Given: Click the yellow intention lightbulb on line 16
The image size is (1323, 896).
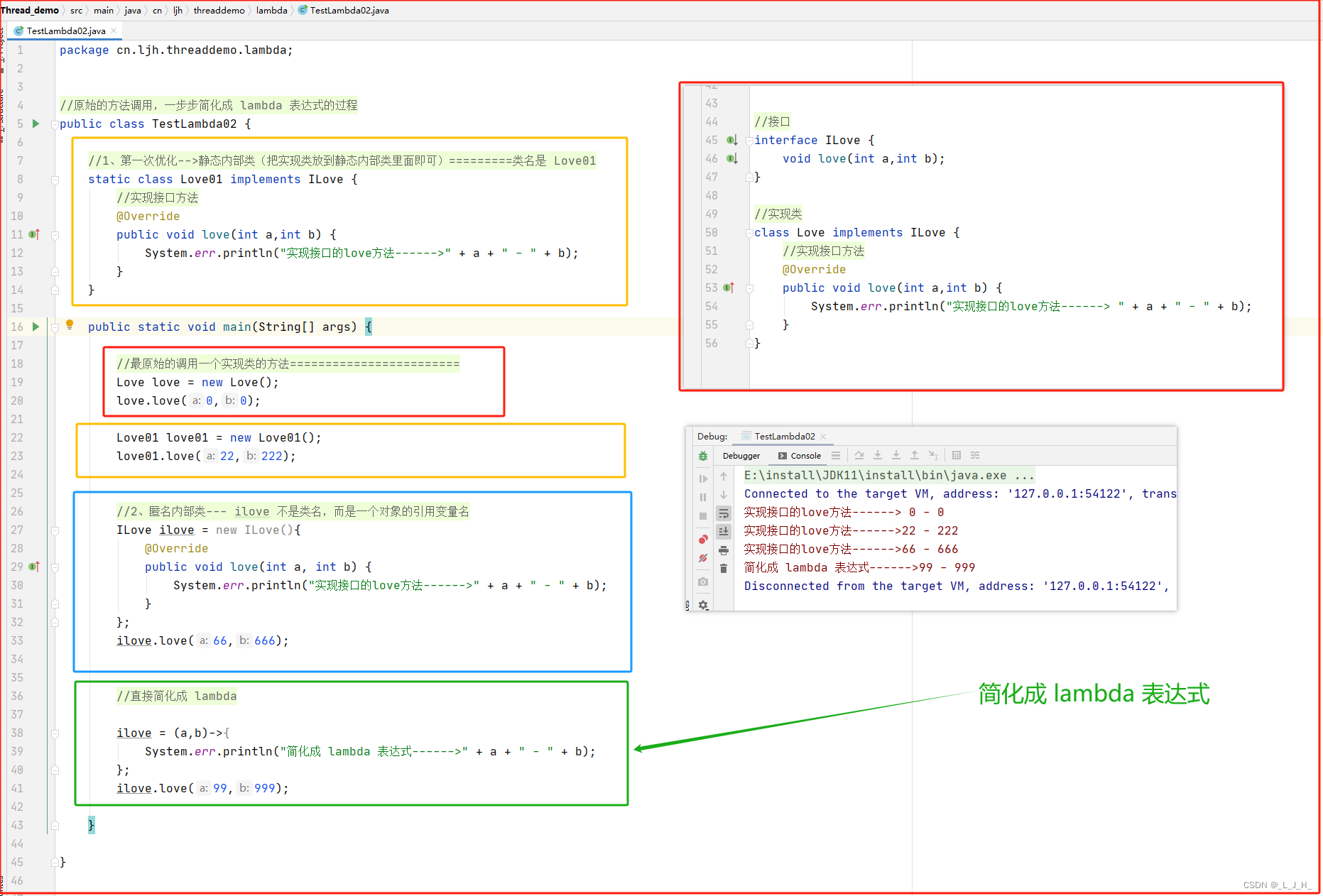Looking at the screenshot, I should (70, 324).
